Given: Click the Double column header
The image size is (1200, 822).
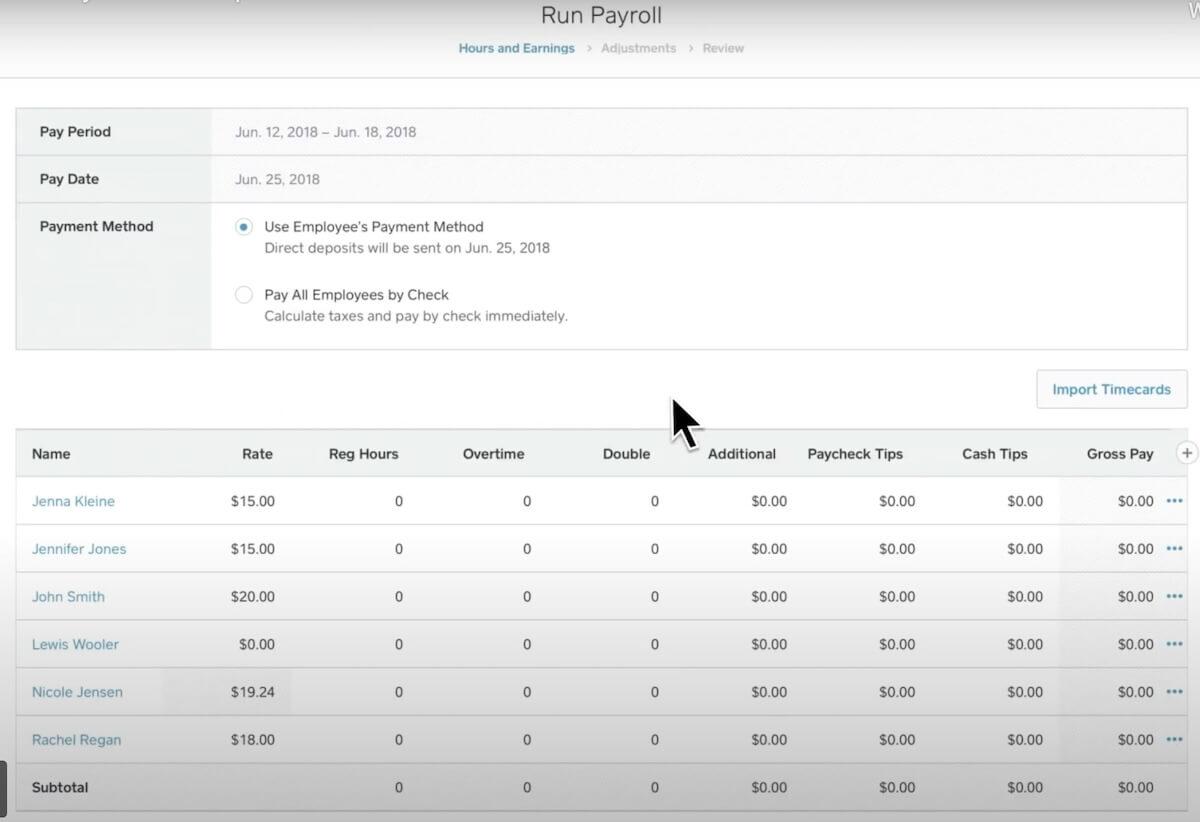Looking at the screenshot, I should click(x=626, y=454).
